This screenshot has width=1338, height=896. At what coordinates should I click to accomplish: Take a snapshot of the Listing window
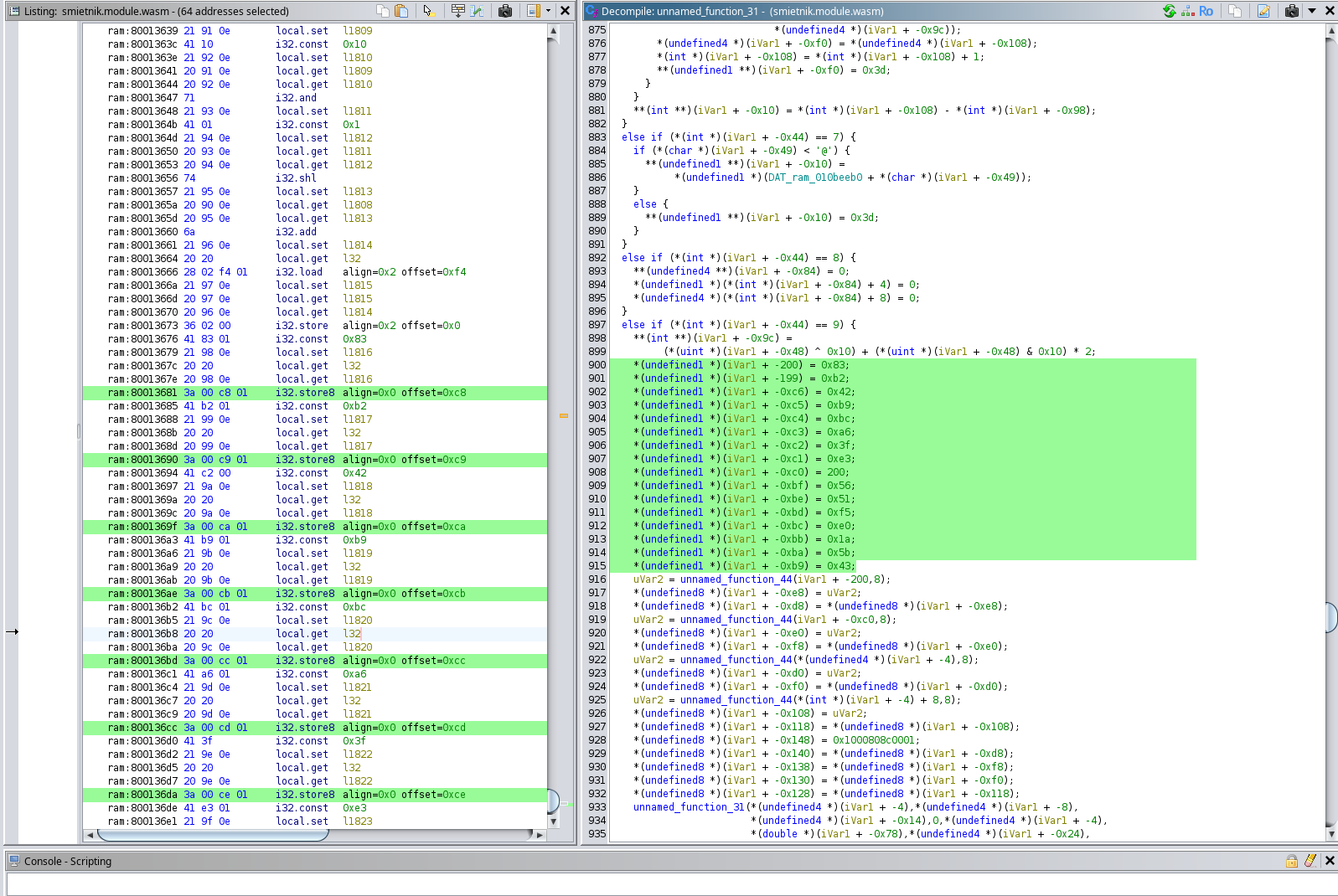(504, 11)
